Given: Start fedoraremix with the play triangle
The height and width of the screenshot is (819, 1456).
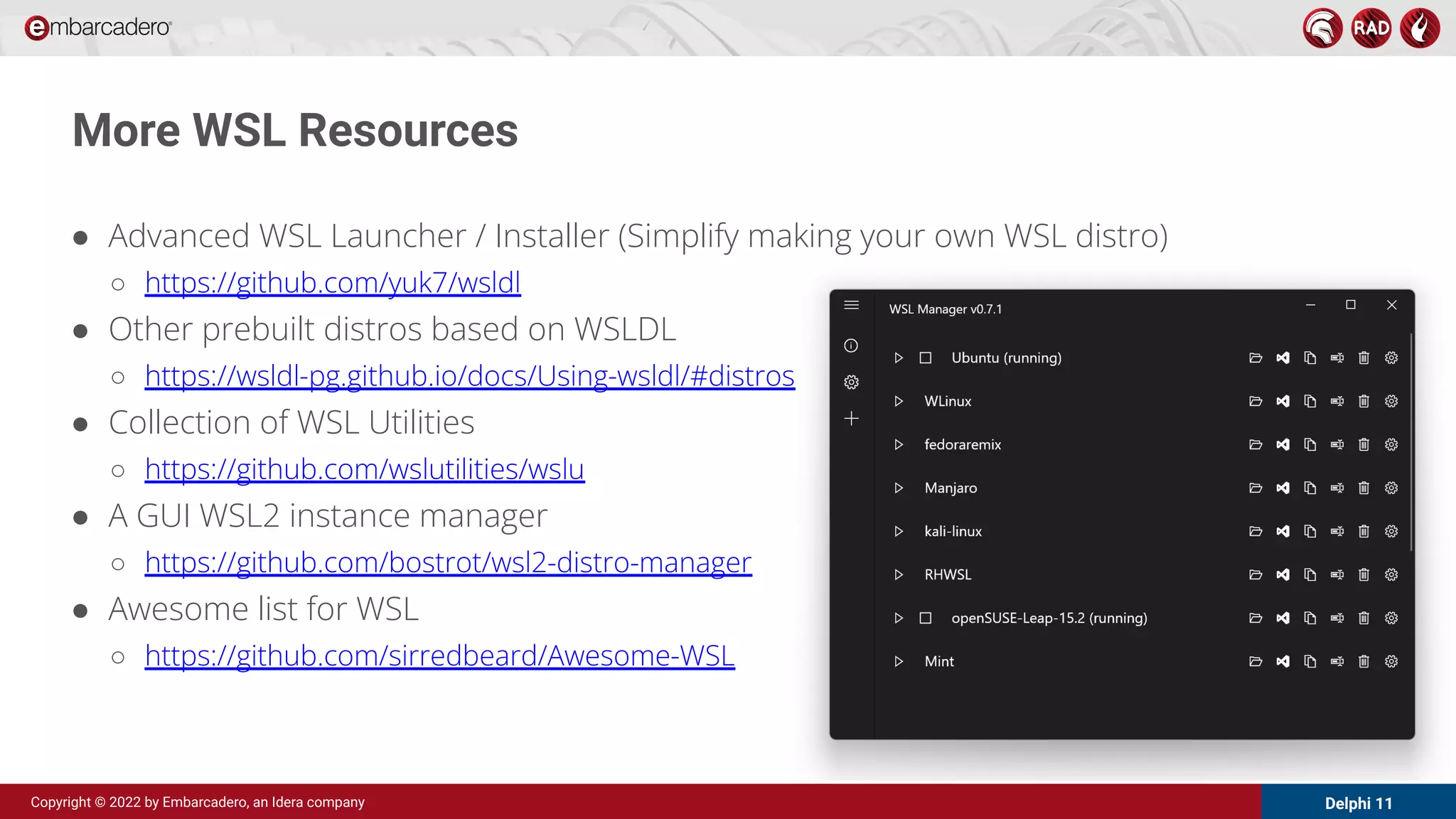Looking at the screenshot, I should 899,444.
